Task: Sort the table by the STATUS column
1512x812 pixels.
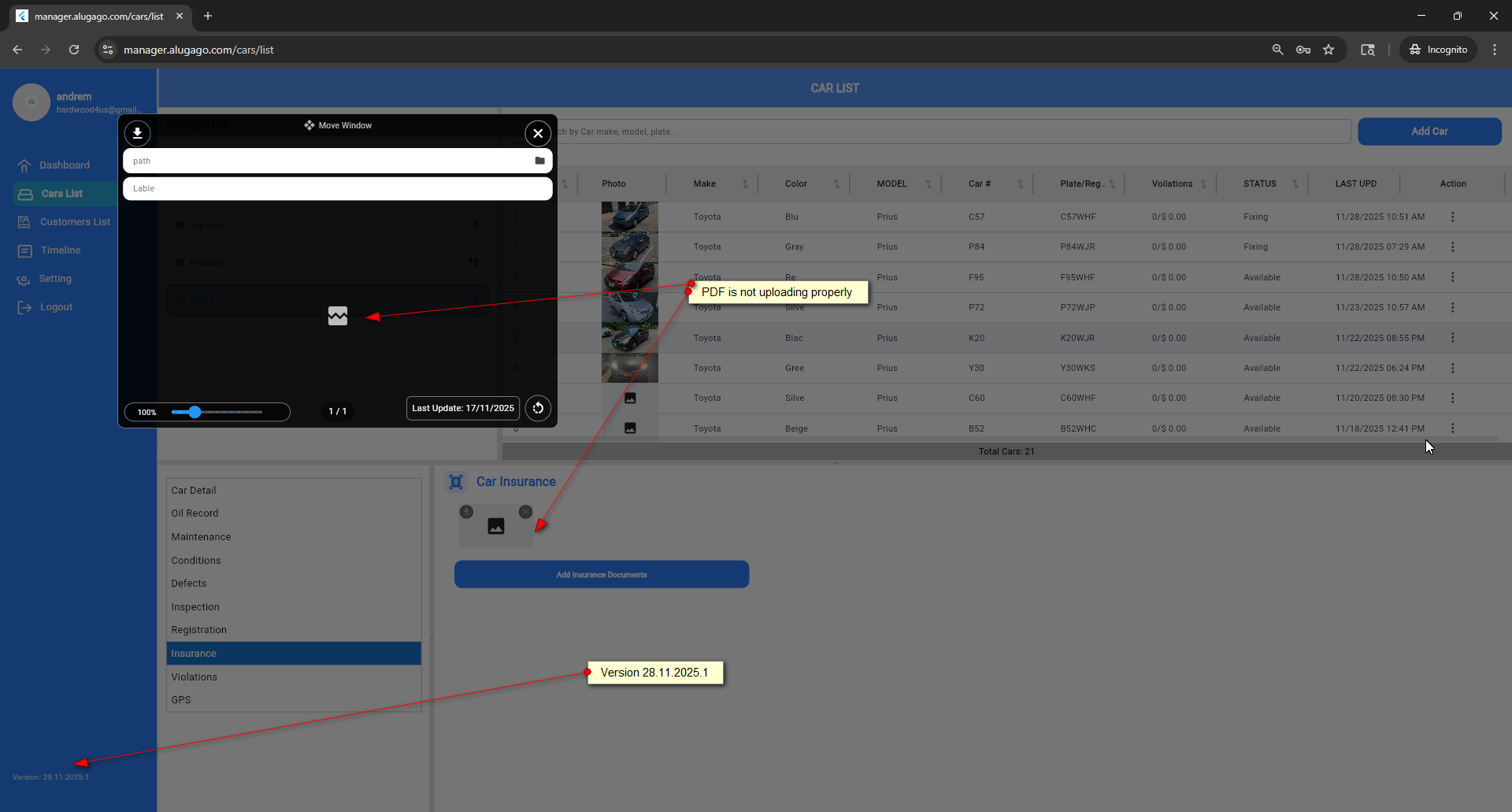Action: click(1295, 184)
